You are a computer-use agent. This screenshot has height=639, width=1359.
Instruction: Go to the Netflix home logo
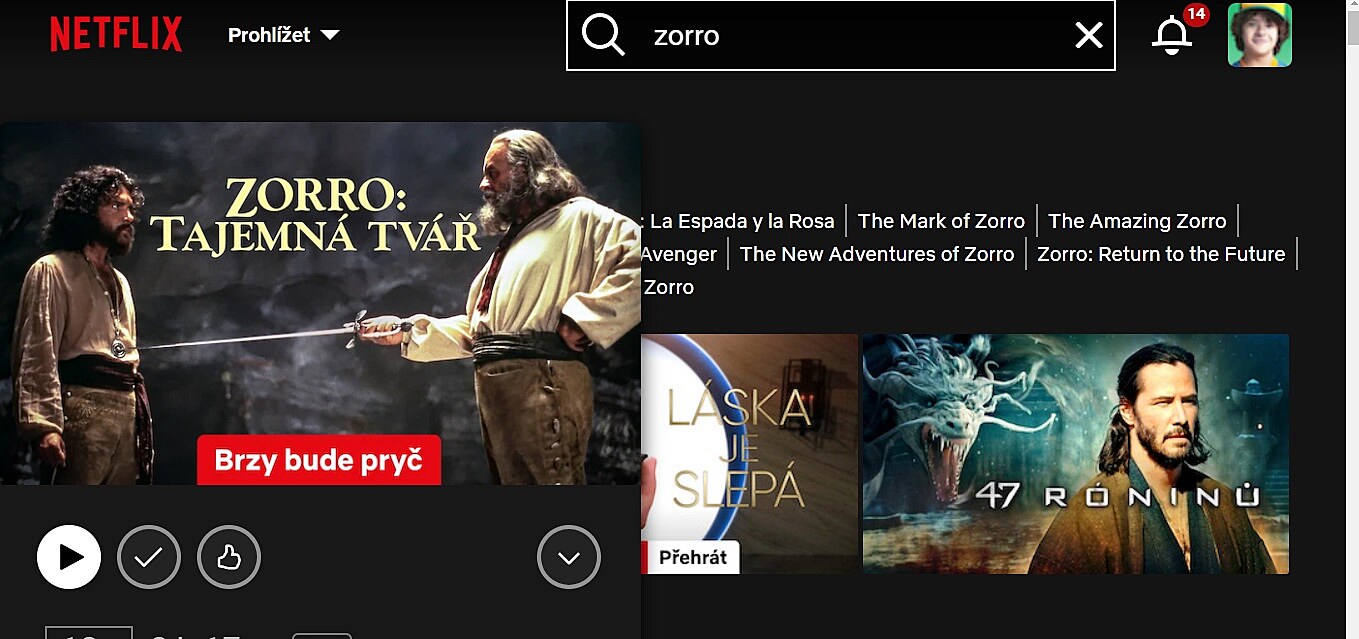click(x=116, y=35)
